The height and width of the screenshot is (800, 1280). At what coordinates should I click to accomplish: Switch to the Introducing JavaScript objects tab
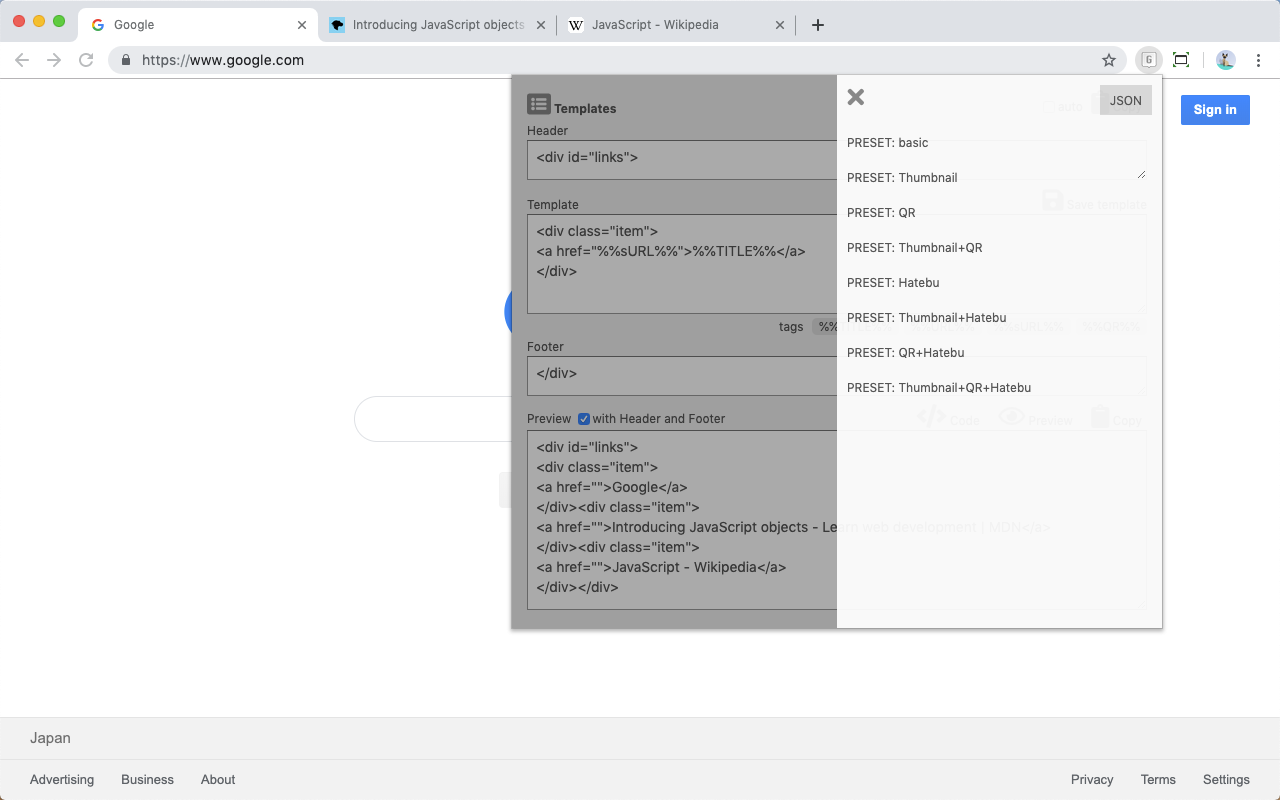tap(438, 25)
